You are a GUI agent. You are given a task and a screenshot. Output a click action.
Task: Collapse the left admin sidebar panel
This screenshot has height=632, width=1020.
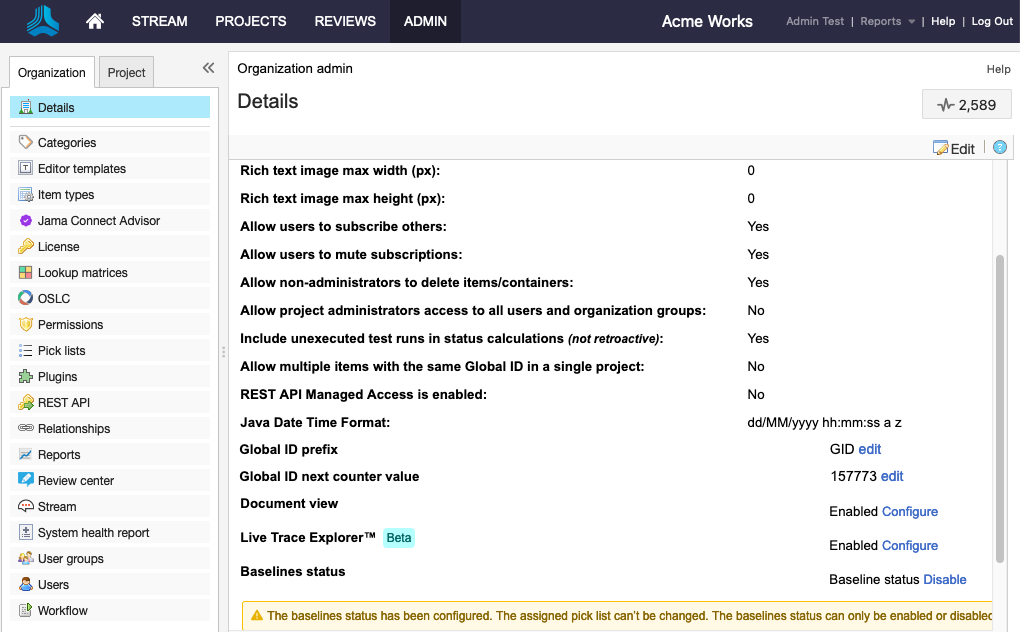pyautogui.click(x=208, y=68)
